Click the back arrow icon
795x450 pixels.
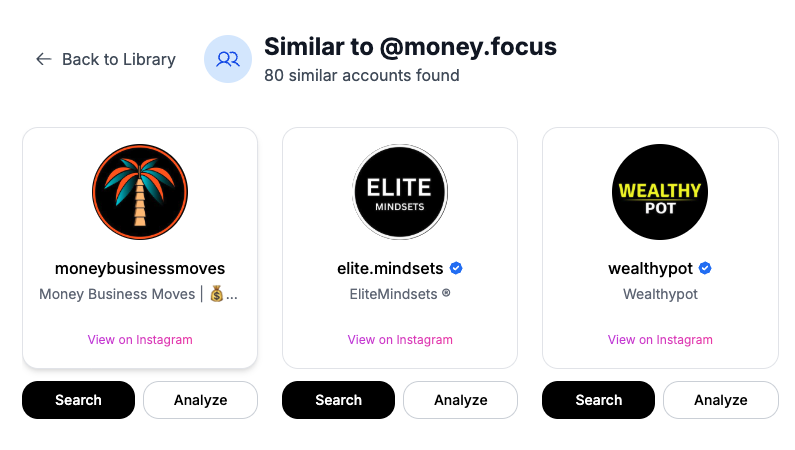43,59
